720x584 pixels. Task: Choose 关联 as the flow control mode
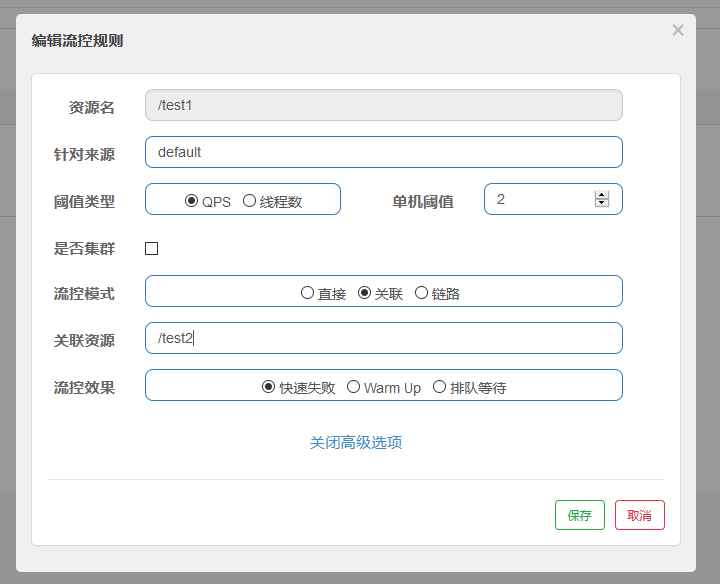point(365,293)
